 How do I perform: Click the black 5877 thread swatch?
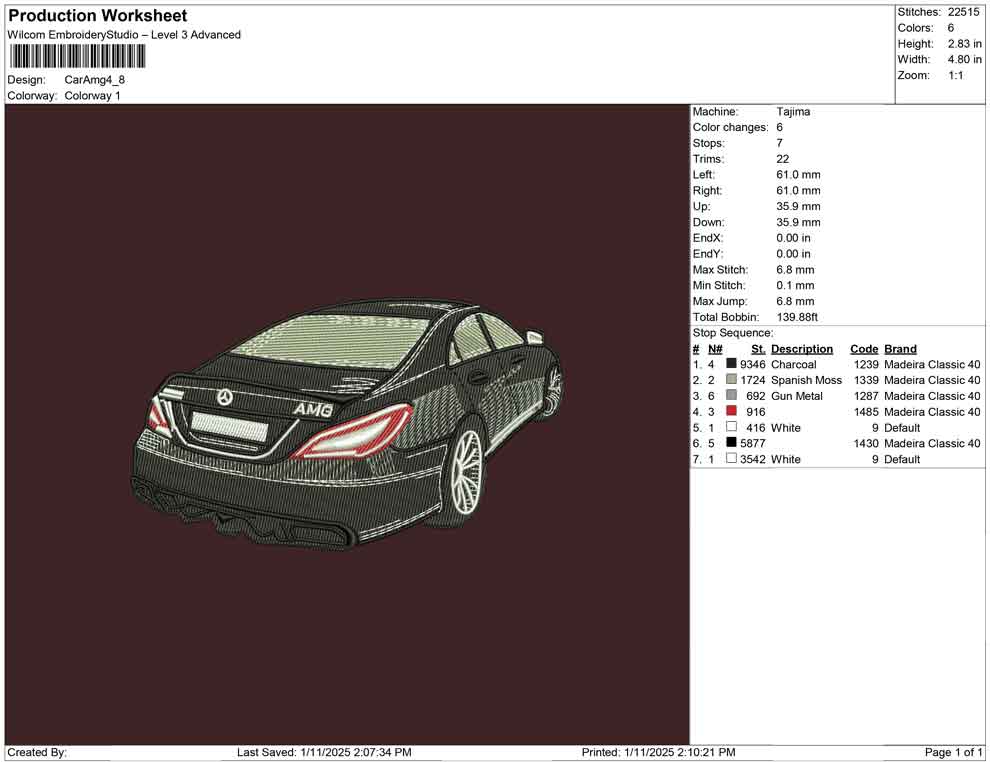pos(731,443)
